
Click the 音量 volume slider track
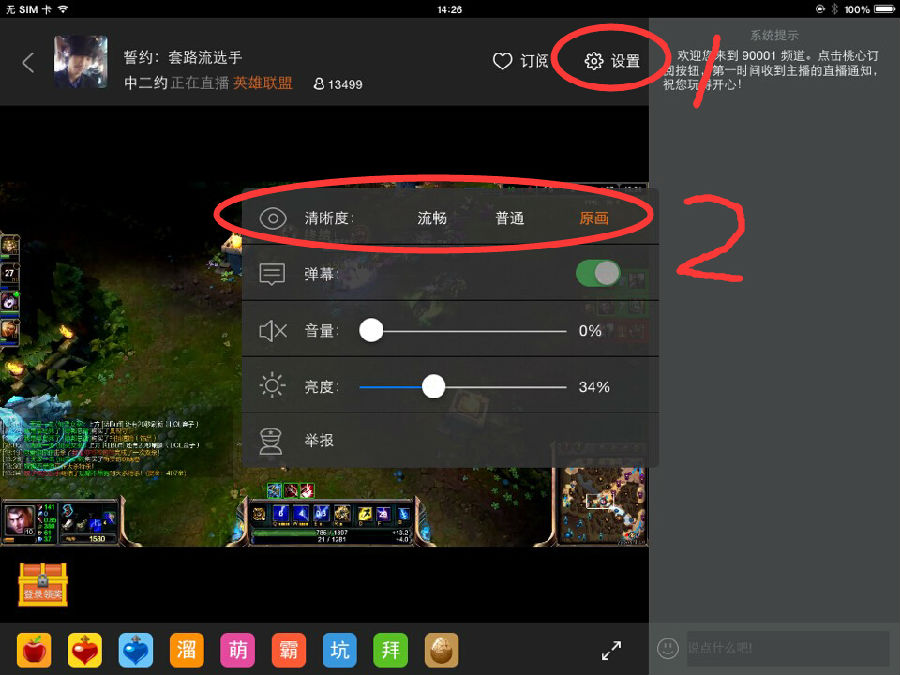point(463,331)
